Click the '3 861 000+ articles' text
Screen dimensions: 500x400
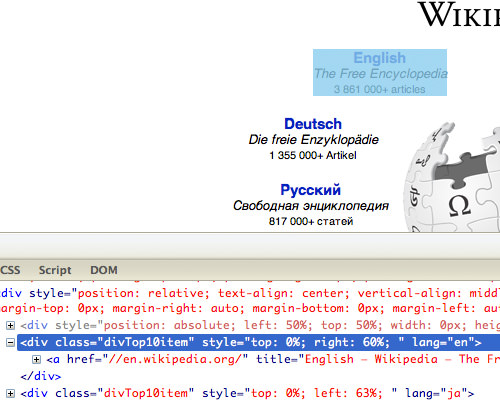coord(380,89)
